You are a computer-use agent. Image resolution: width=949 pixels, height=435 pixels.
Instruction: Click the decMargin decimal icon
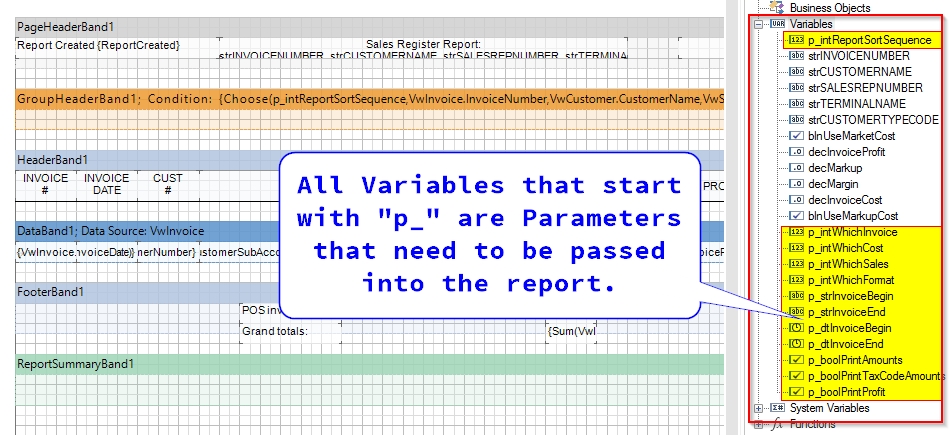(x=797, y=184)
